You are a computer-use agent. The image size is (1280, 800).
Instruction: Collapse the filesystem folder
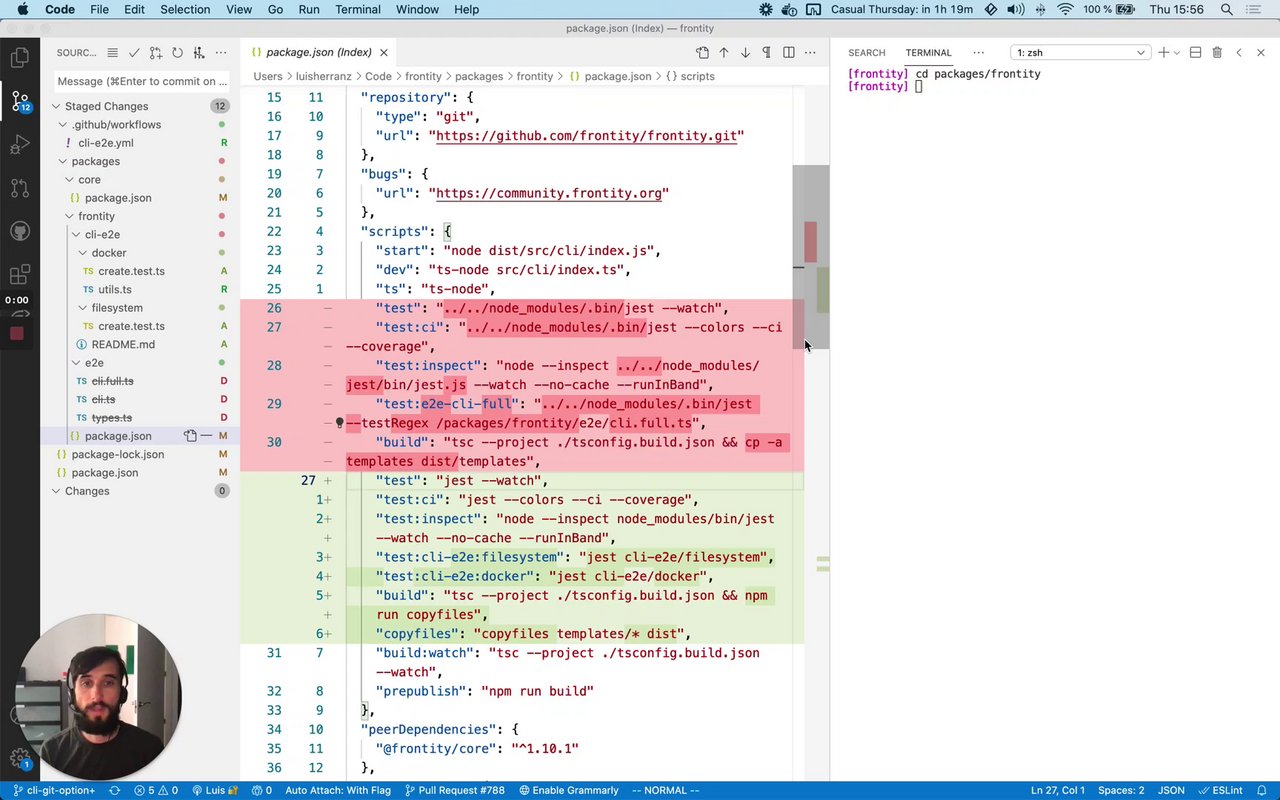pyautogui.click(x=117, y=308)
